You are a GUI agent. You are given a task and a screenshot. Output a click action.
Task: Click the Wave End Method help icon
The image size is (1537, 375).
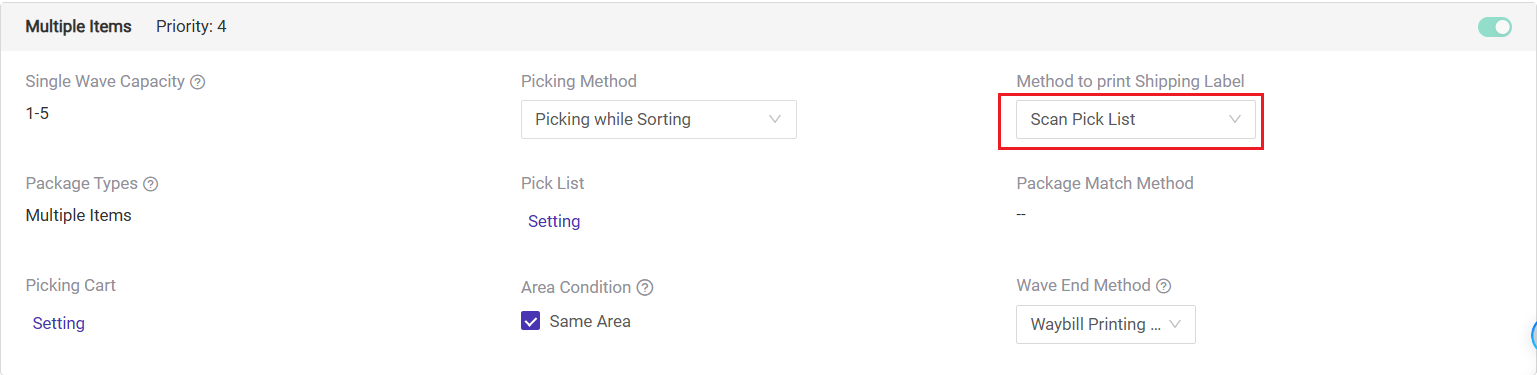[1163, 286]
